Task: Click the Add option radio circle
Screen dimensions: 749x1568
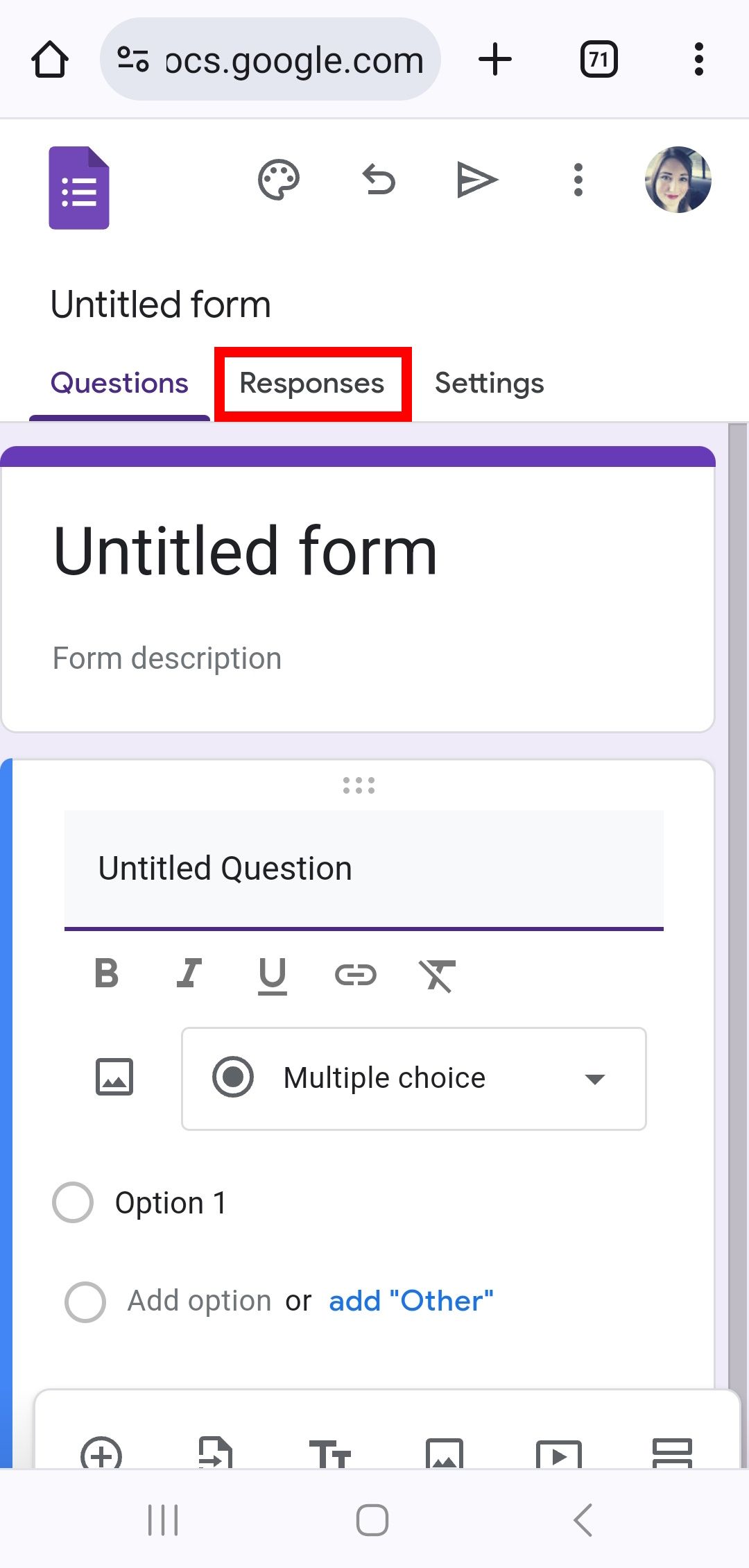Action: (x=85, y=1302)
